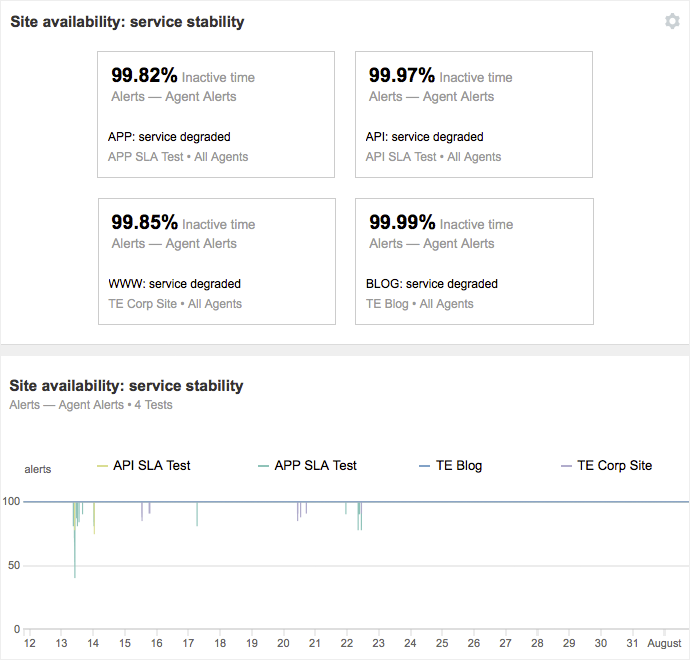Toggle API SLA Test legend series
The width and height of the screenshot is (690, 660).
pos(151,466)
